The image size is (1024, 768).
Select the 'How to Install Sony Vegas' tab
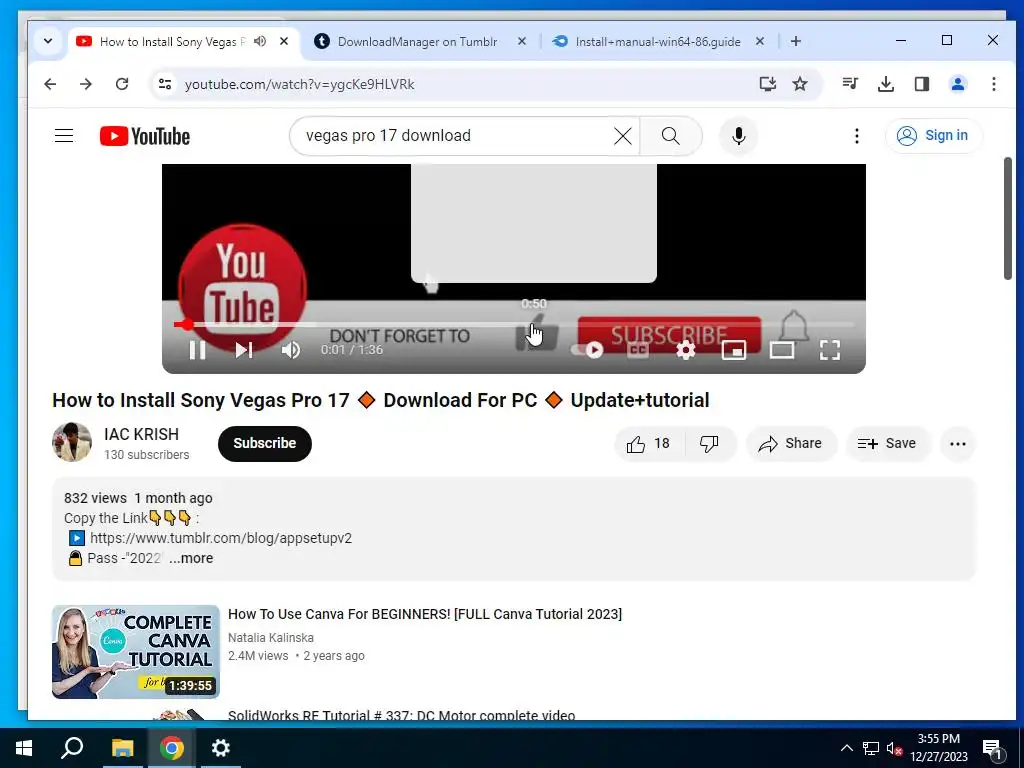[x=172, y=41]
